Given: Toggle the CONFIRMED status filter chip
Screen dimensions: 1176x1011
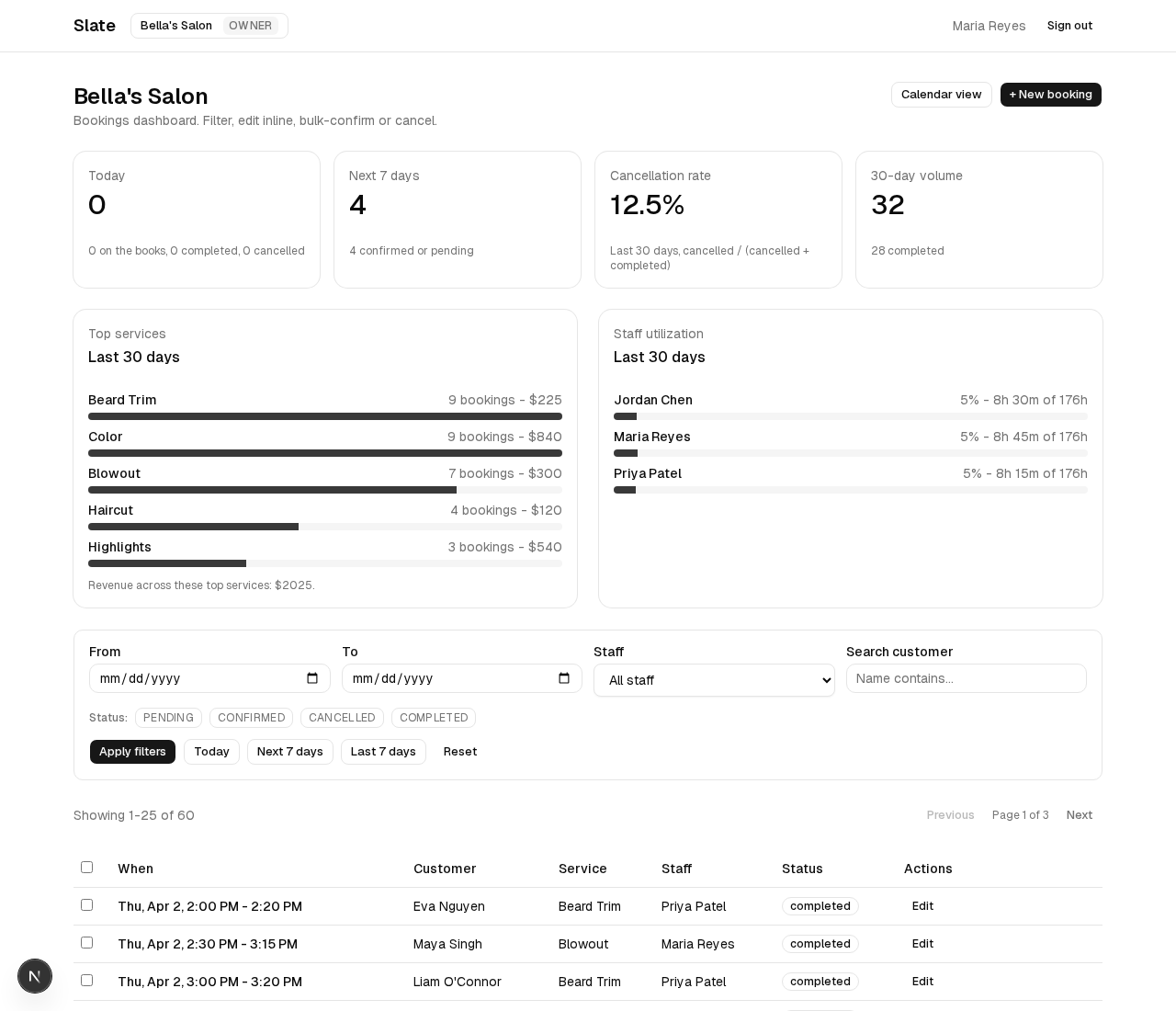Looking at the screenshot, I should pos(251,718).
